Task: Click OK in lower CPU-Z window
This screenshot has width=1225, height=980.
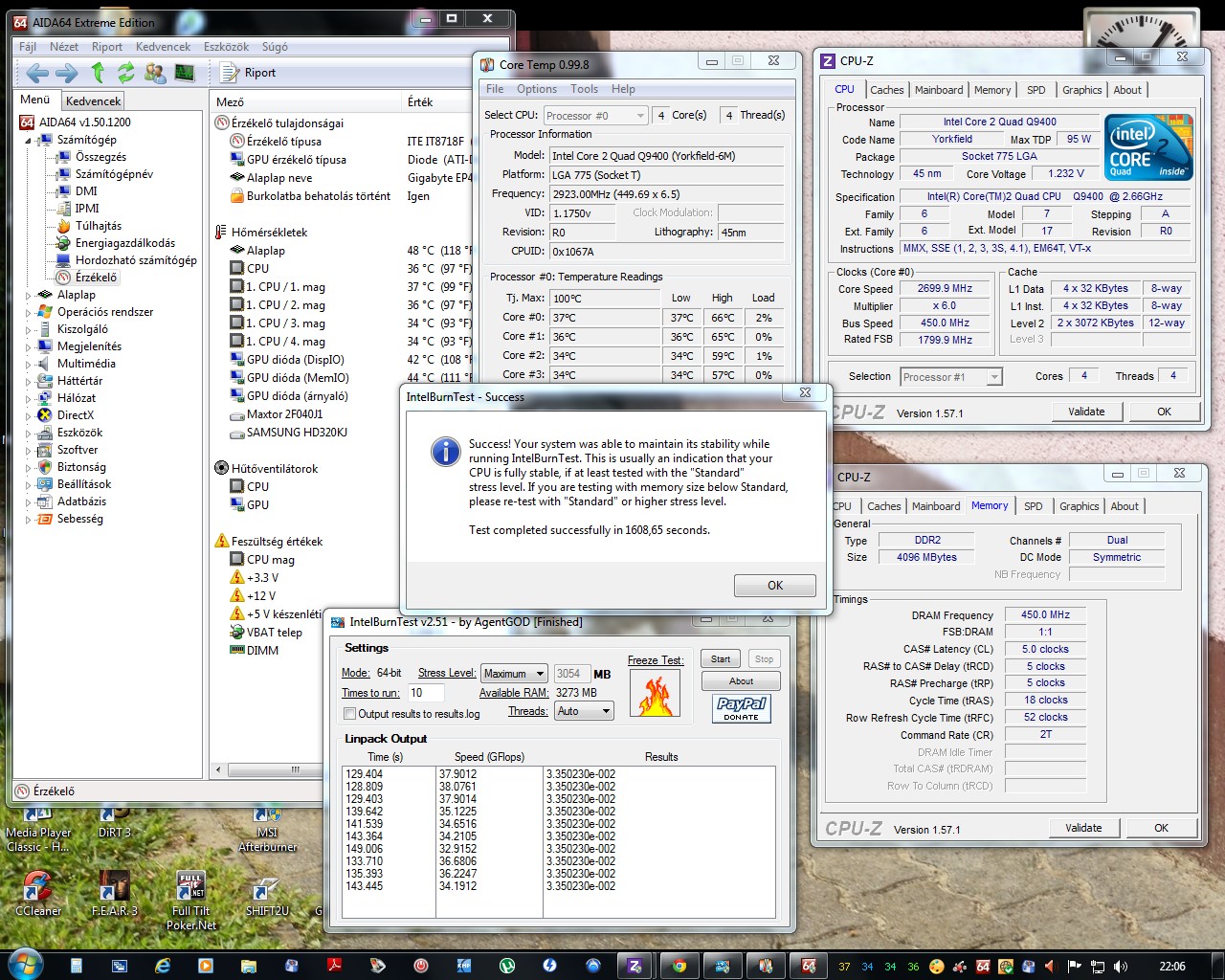Action: pyautogui.click(x=1161, y=828)
